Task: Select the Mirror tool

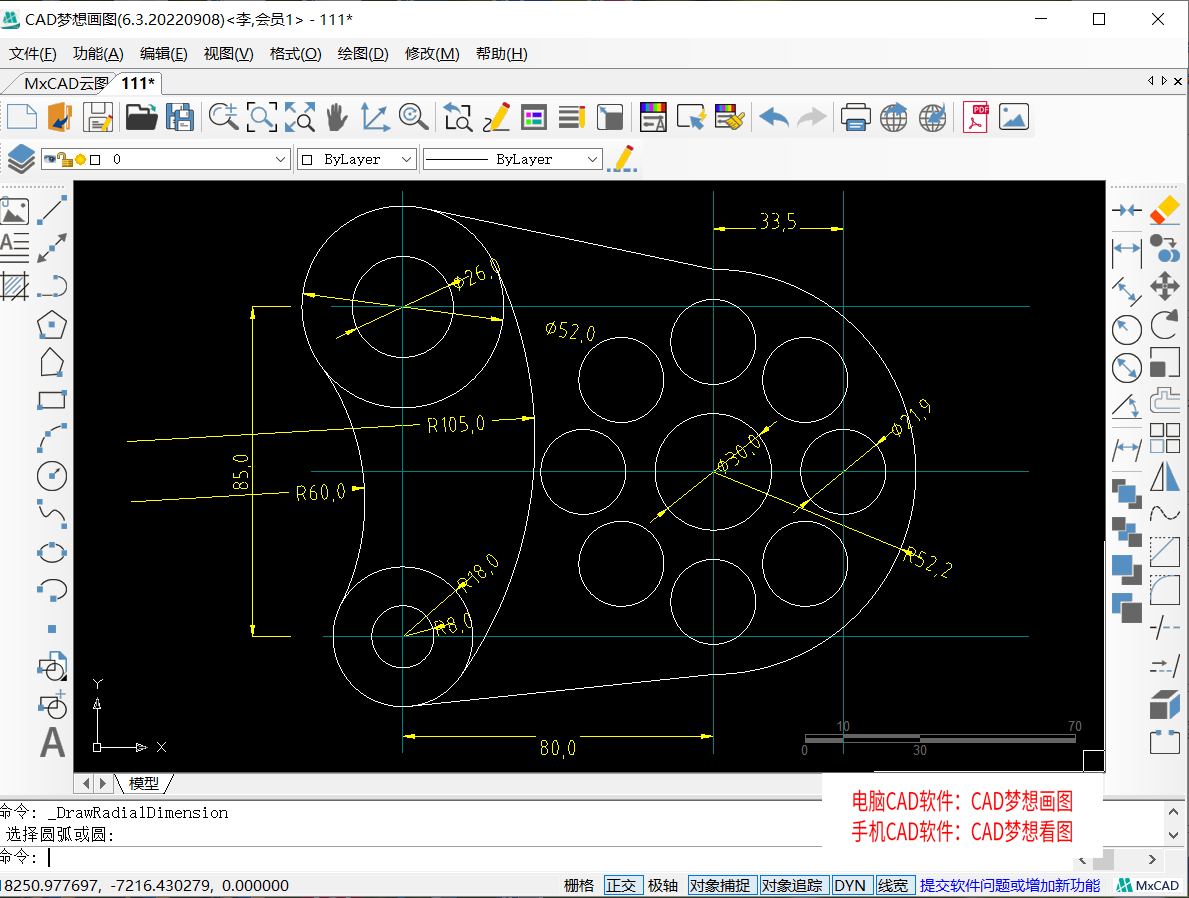Action: [x=1165, y=477]
